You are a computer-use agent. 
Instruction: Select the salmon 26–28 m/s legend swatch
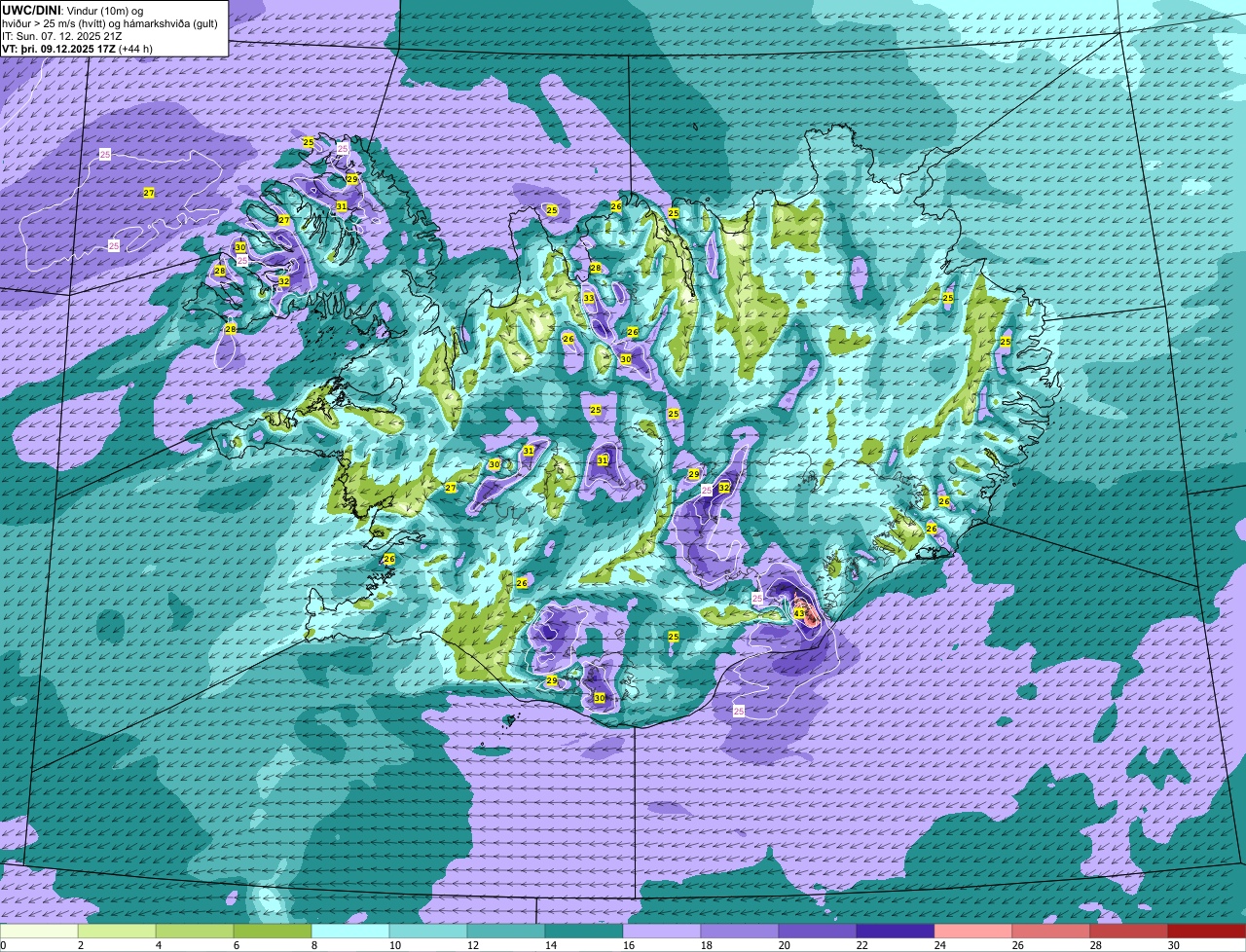(x=1051, y=932)
